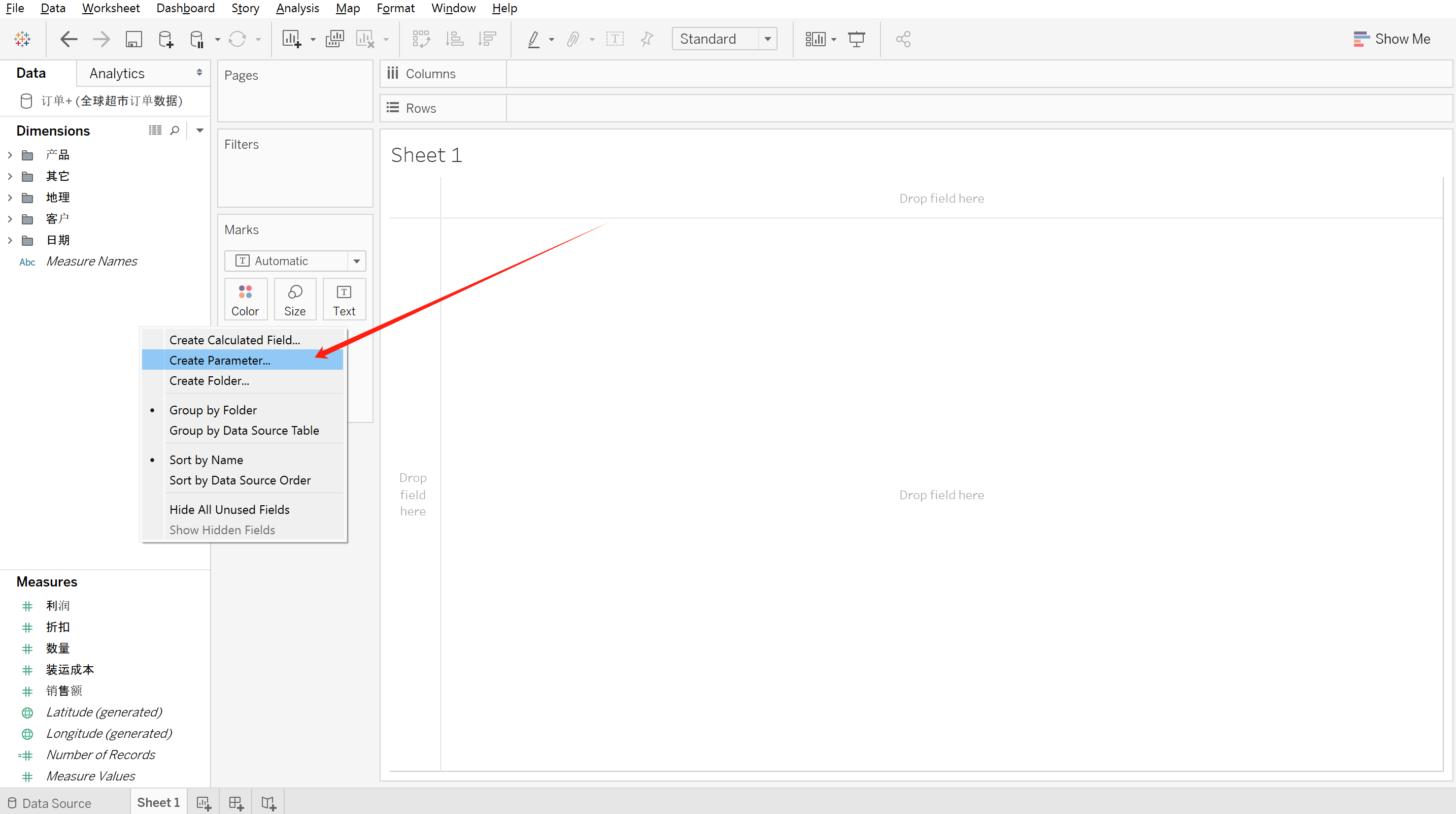Expand the 产品 dimension folder

[10, 155]
